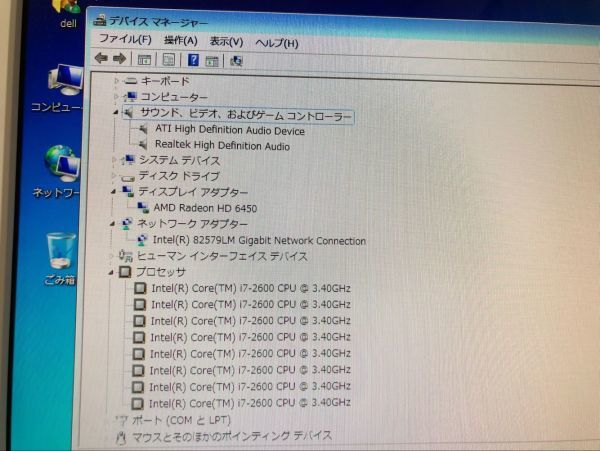600x451 pixels.
Task: Click the Device Manager title bar icon
Action: coord(100,20)
